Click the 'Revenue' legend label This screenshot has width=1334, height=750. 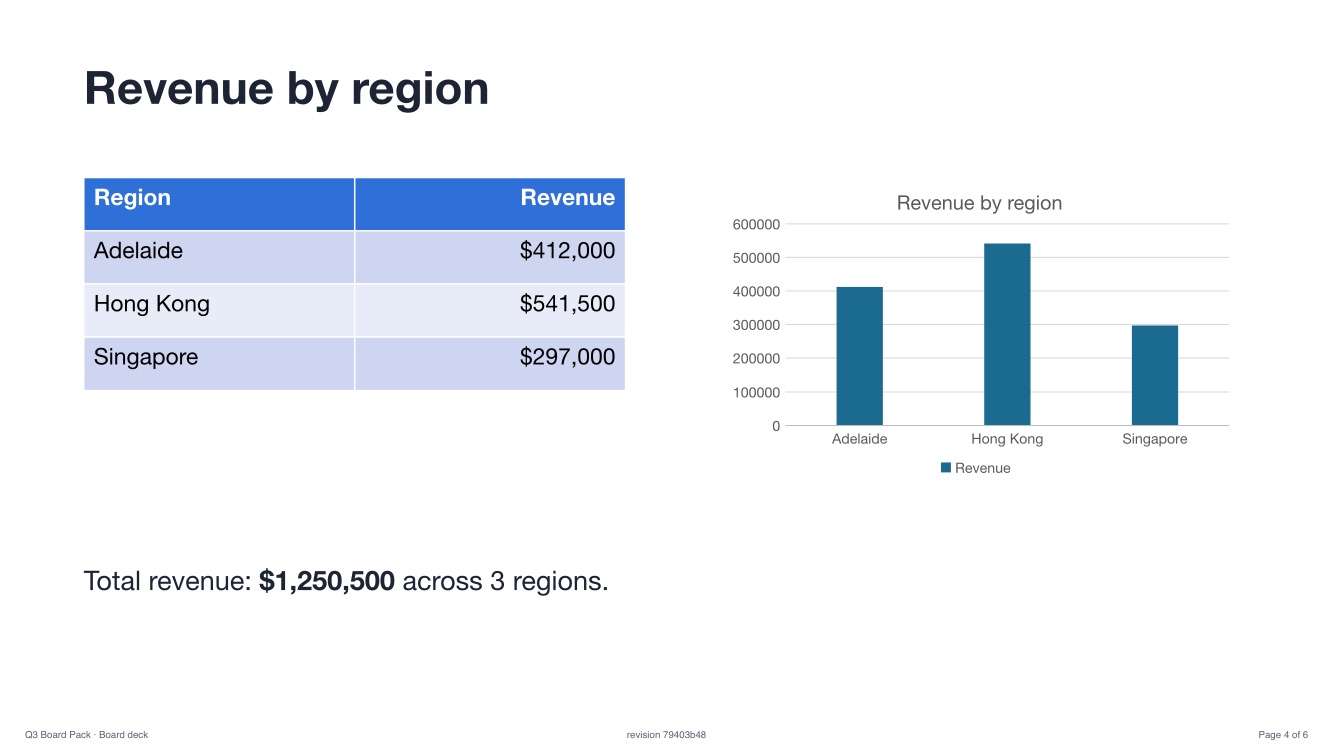point(983,468)
